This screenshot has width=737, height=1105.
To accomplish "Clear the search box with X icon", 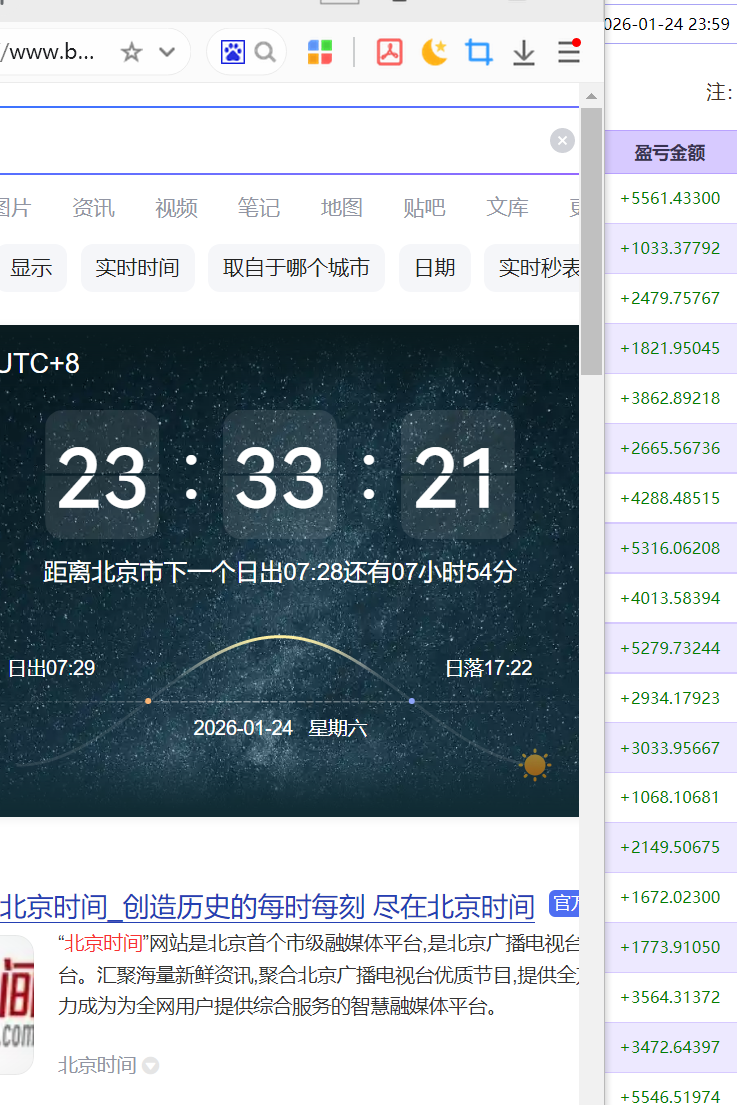I will pos(562,141).
